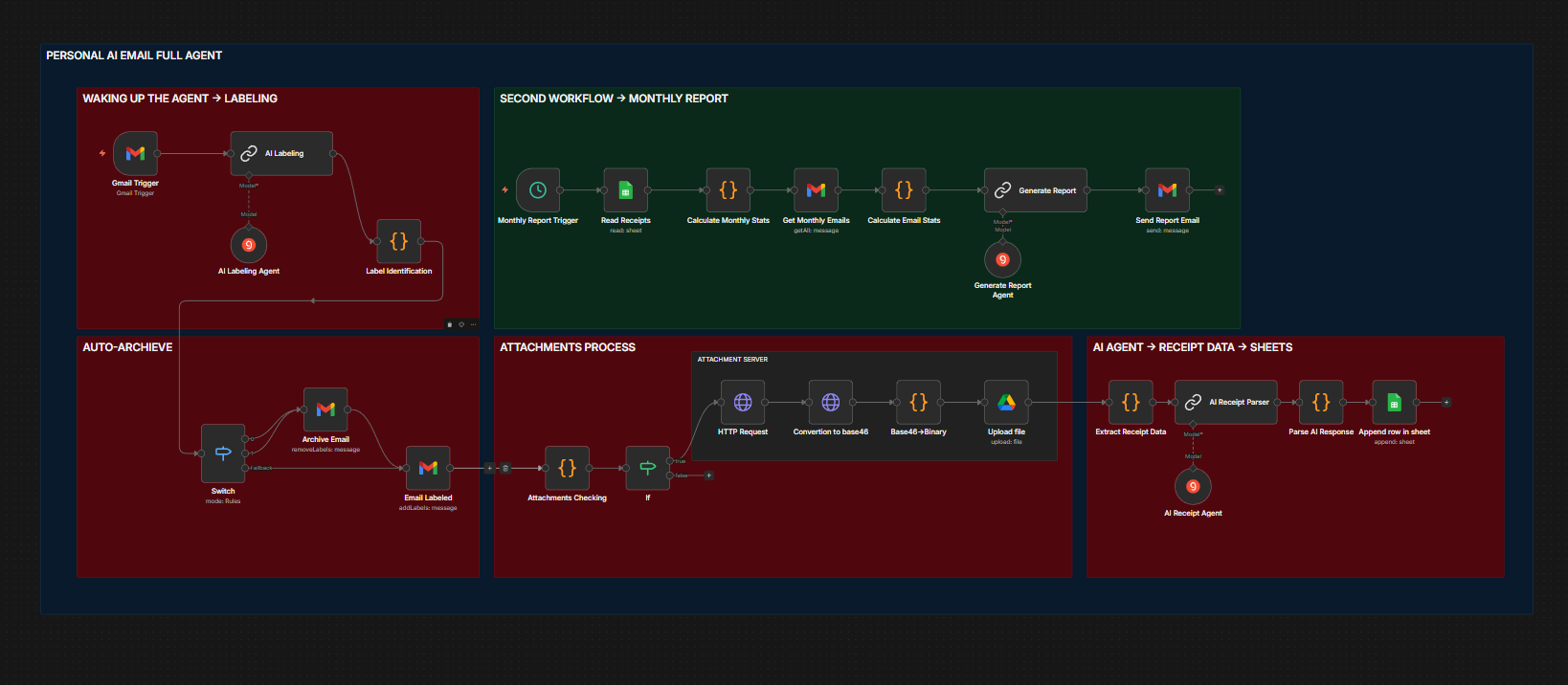Select the If condition node
1568x685 pixels.
pyautogui.click(x=647, y=468)
